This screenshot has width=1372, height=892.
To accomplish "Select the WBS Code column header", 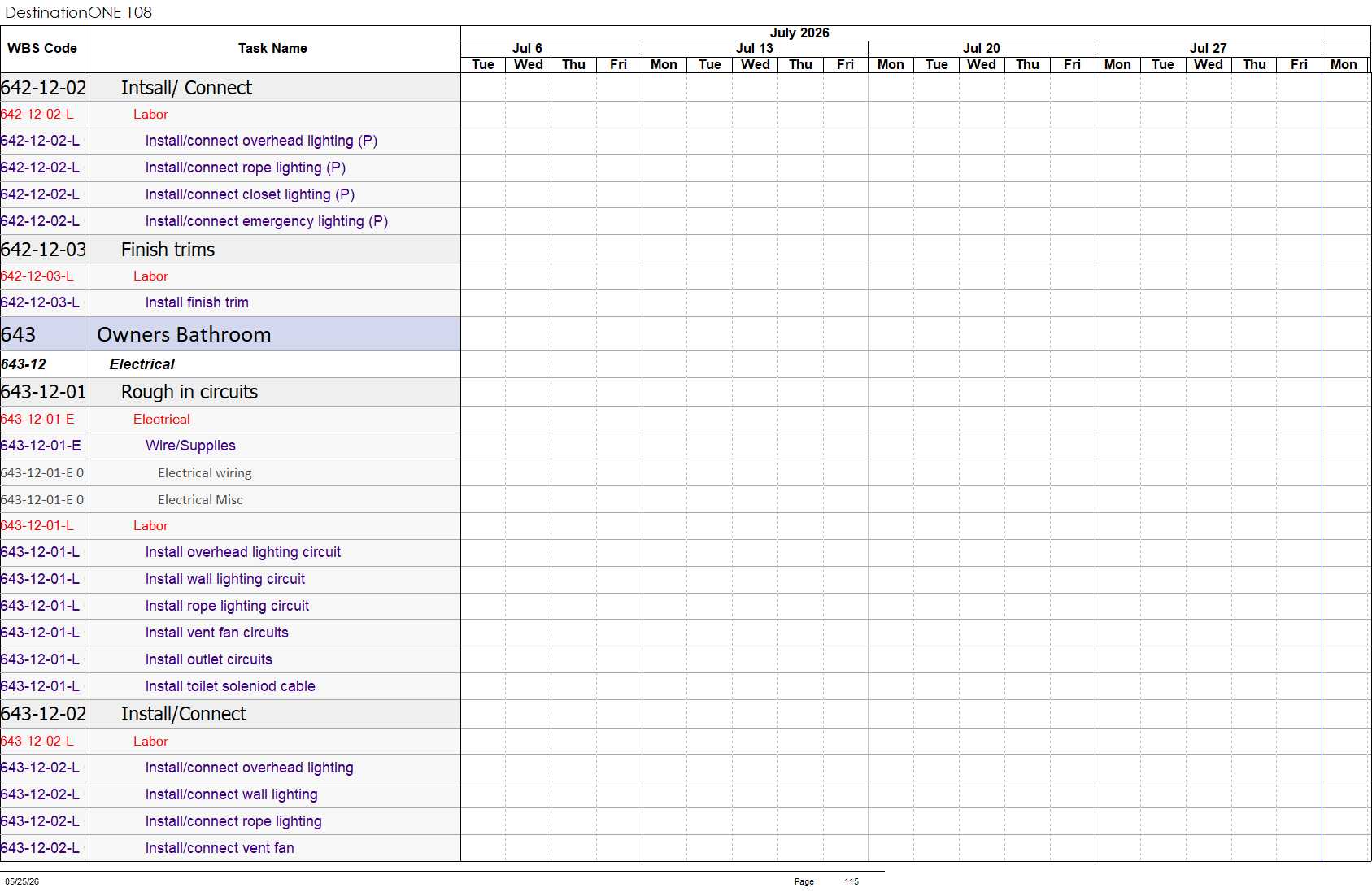I will [x=42, y=49].
